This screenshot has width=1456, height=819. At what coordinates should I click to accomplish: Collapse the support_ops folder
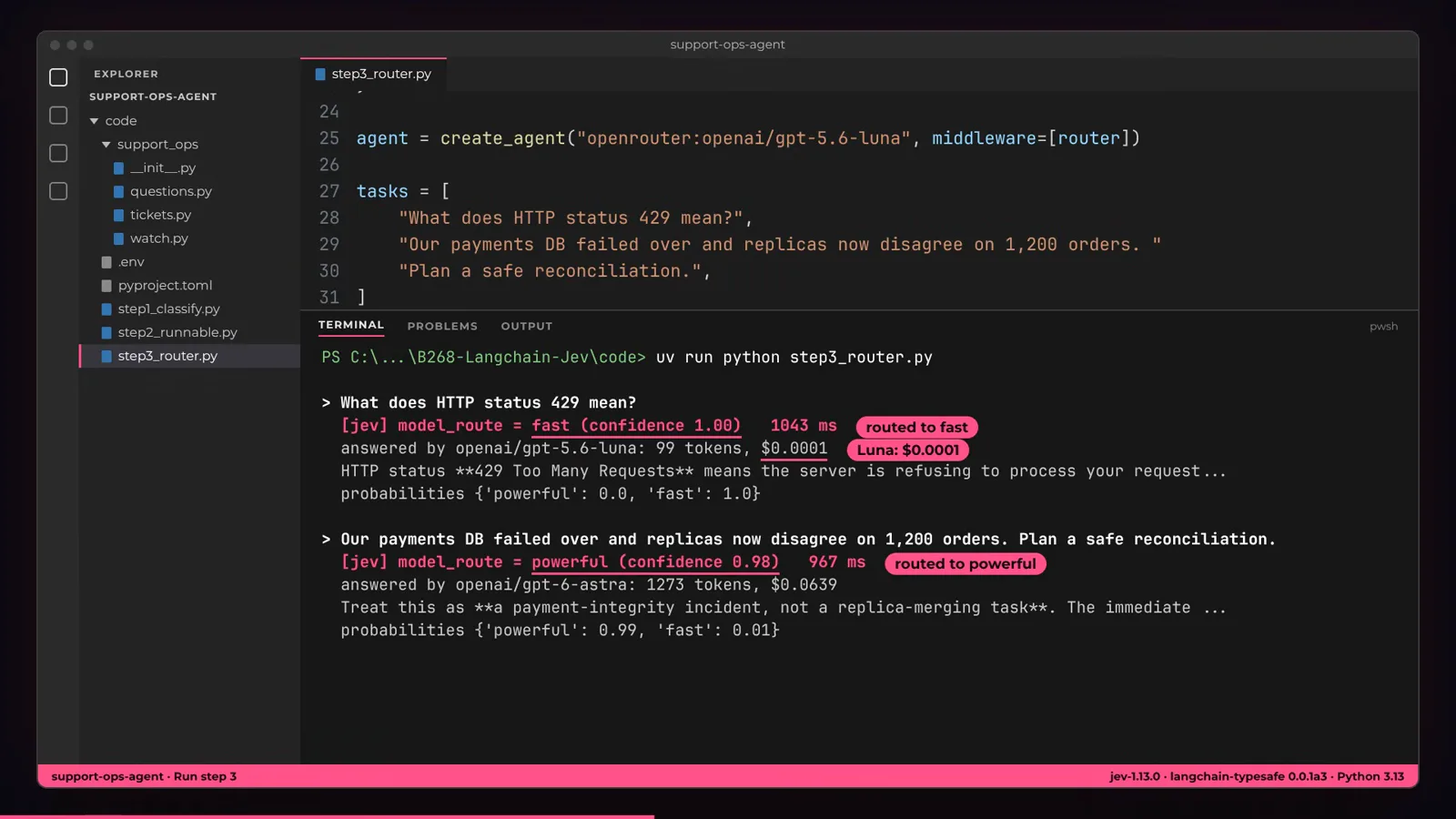point(106,145)
